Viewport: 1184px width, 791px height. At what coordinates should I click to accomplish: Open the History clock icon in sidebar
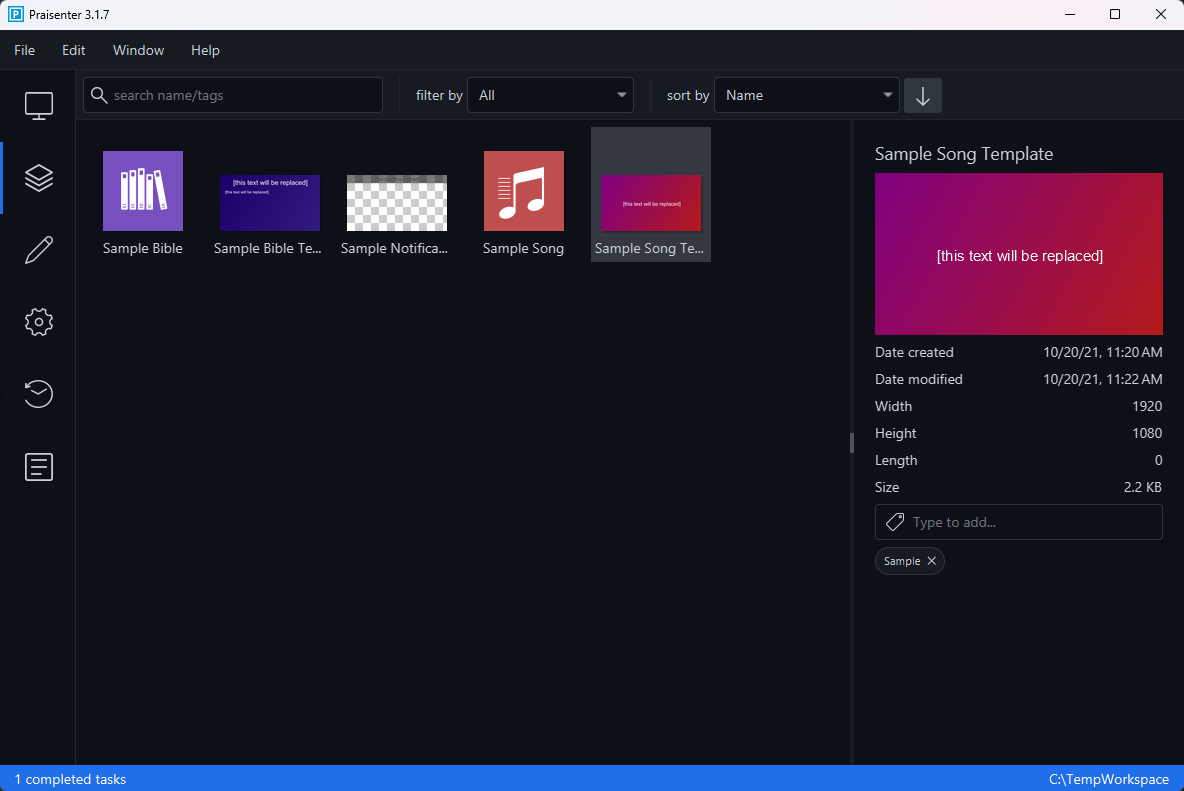point(38,394)
